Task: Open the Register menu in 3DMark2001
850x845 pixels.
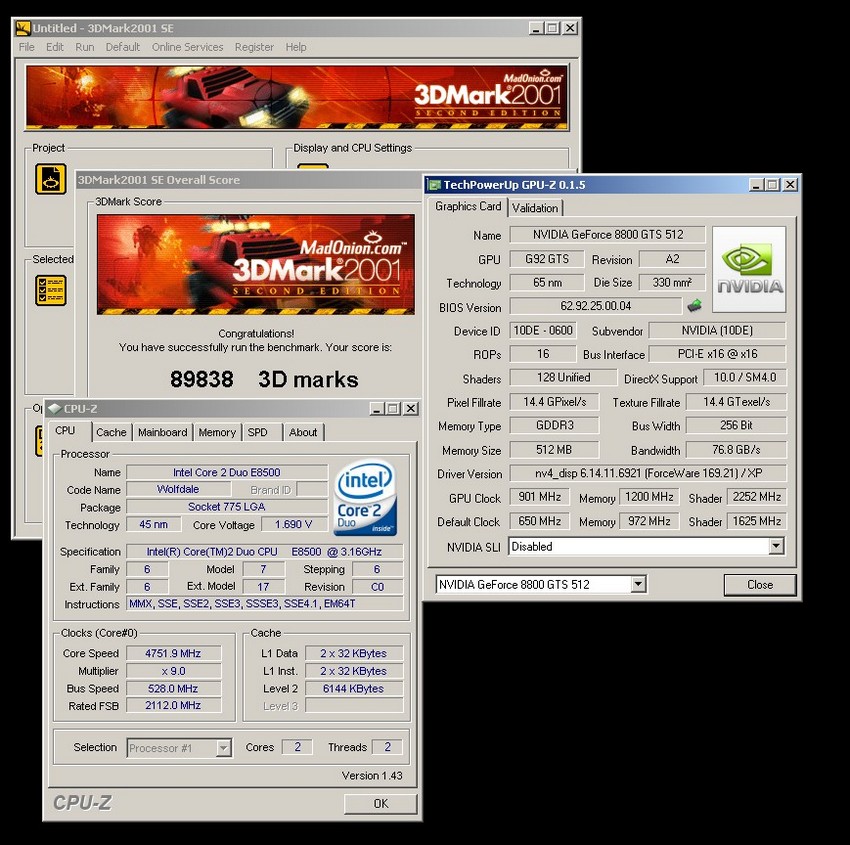Action: pyautogui.click(x=254, y=47)
